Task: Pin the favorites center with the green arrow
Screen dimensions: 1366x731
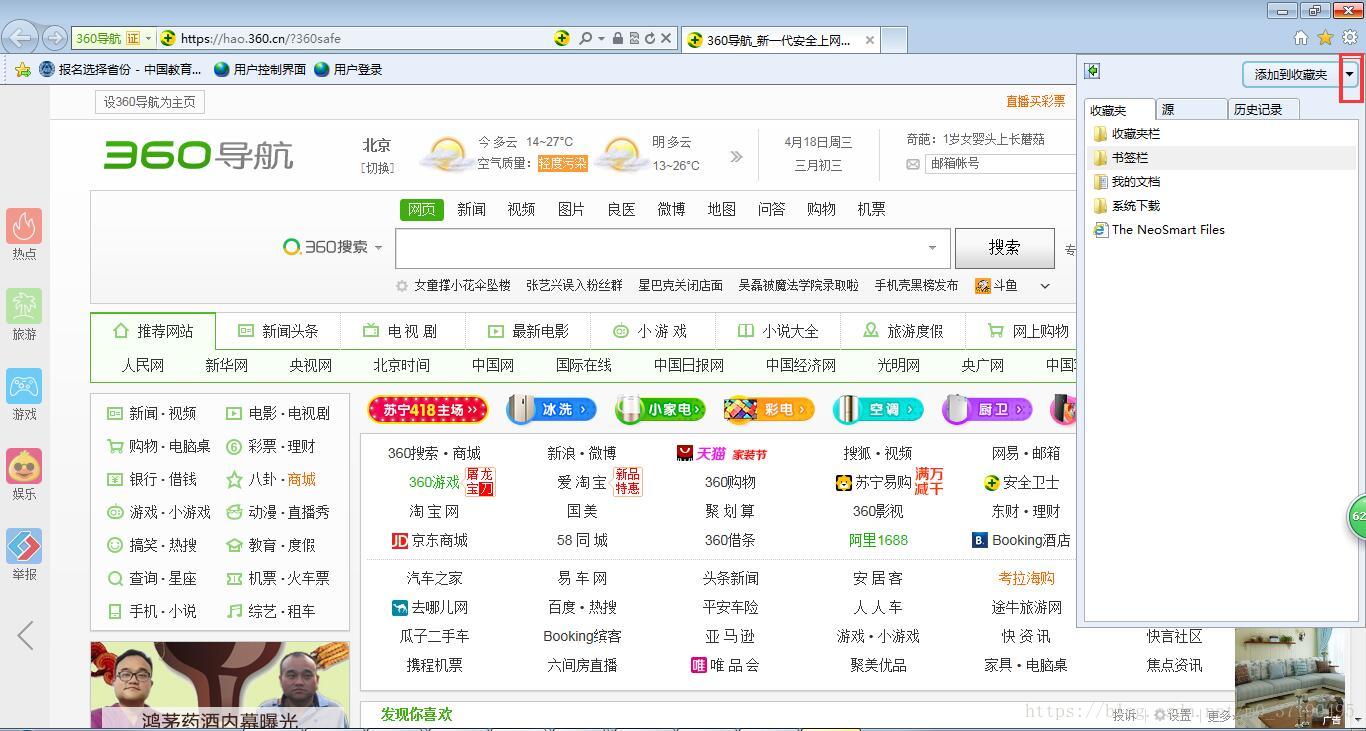Action: (x=1093, y=71)
